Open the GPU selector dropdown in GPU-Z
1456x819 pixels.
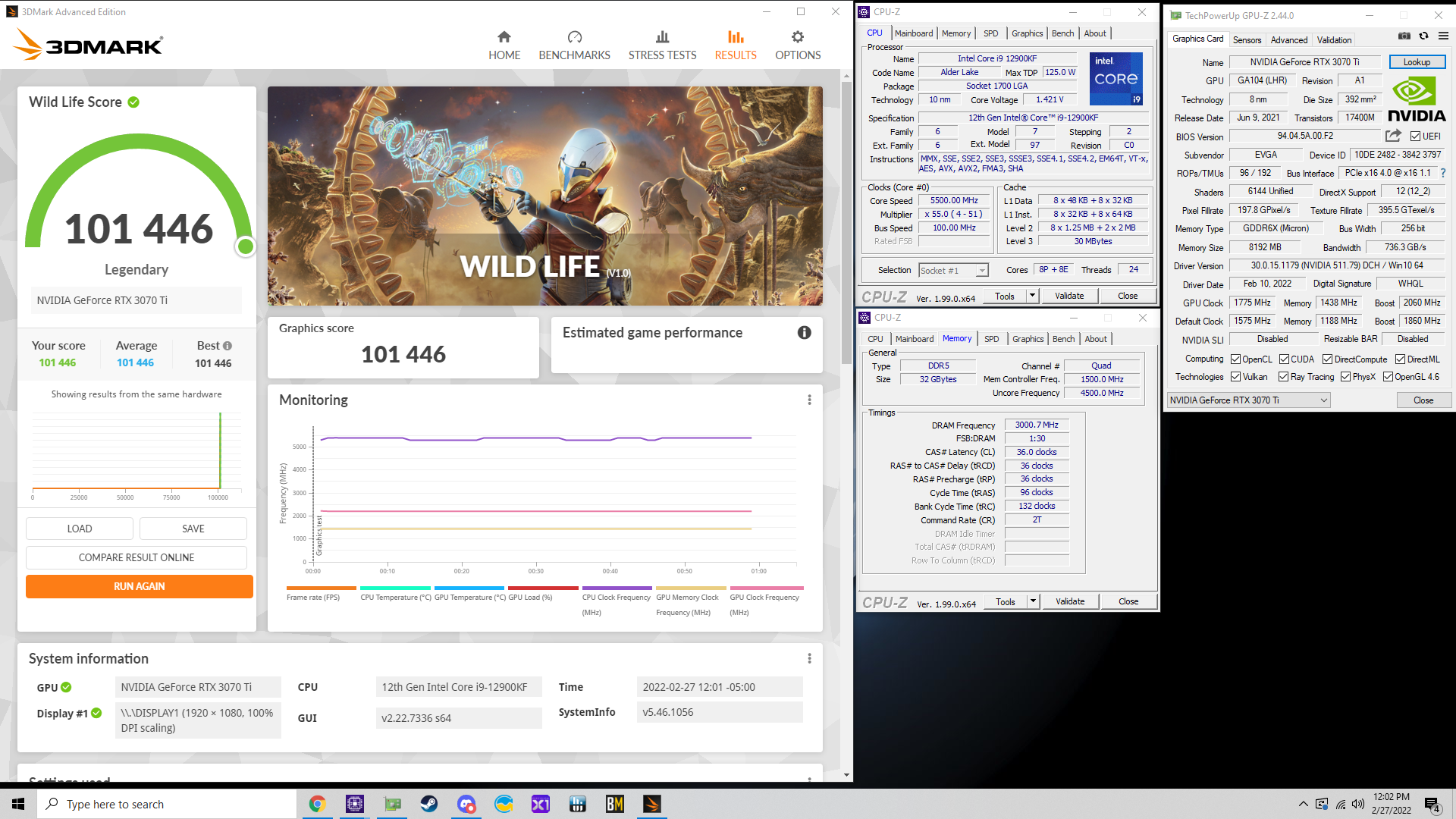(x=1248, y=400)
